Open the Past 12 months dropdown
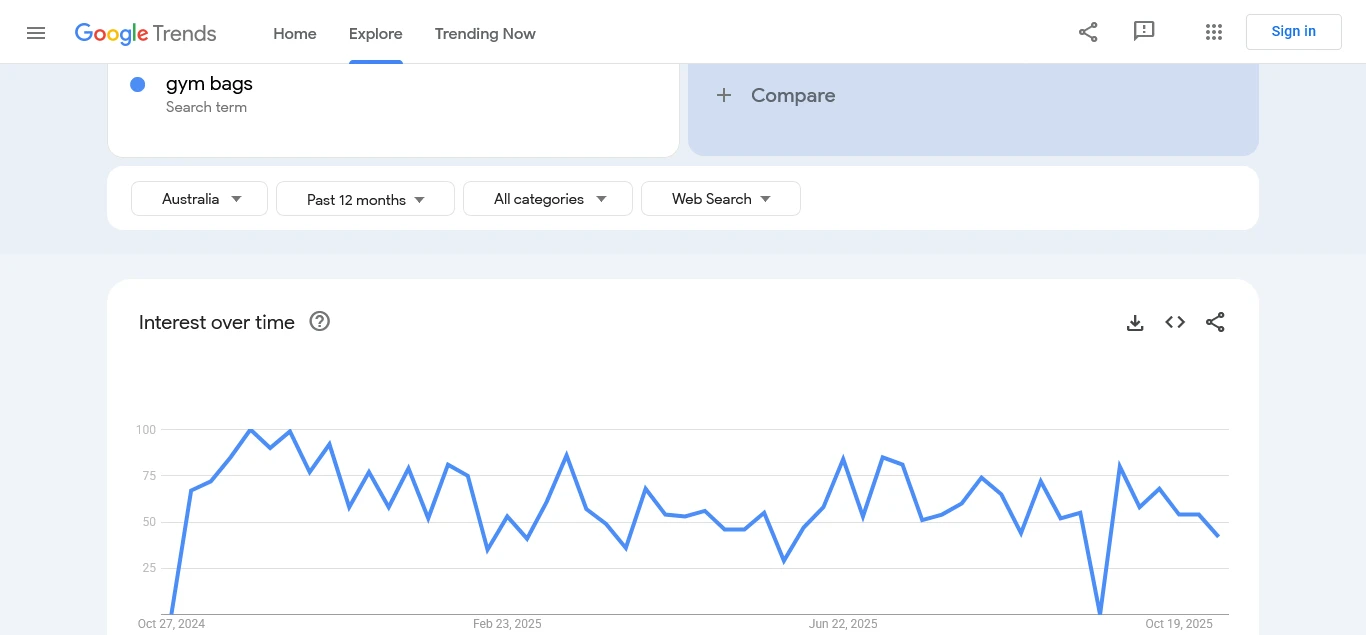The width and height of the screenshot is (1366, 635). tap(365, 199)
